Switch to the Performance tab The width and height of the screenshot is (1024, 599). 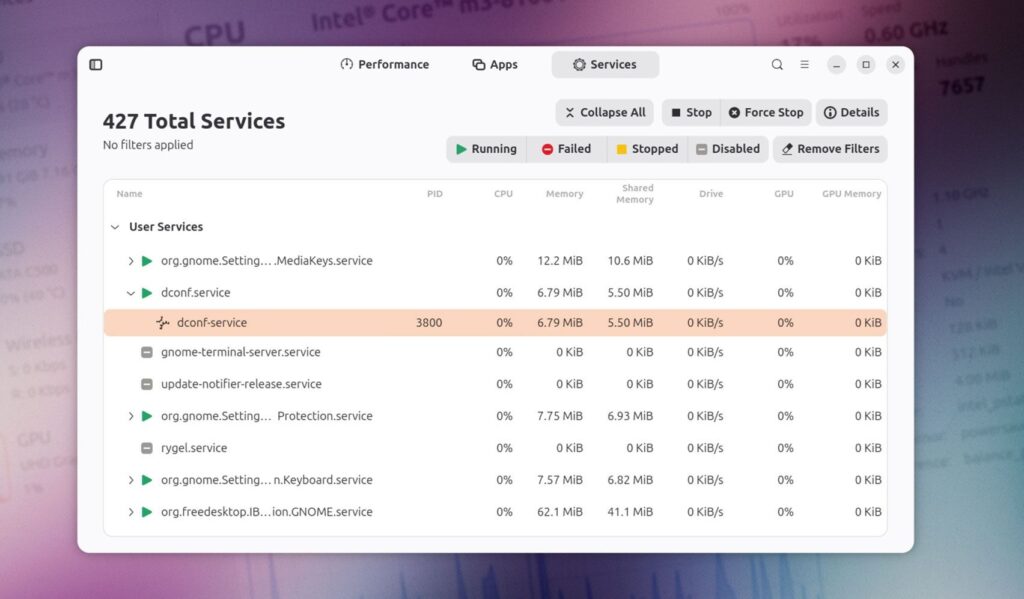(384, 65)
